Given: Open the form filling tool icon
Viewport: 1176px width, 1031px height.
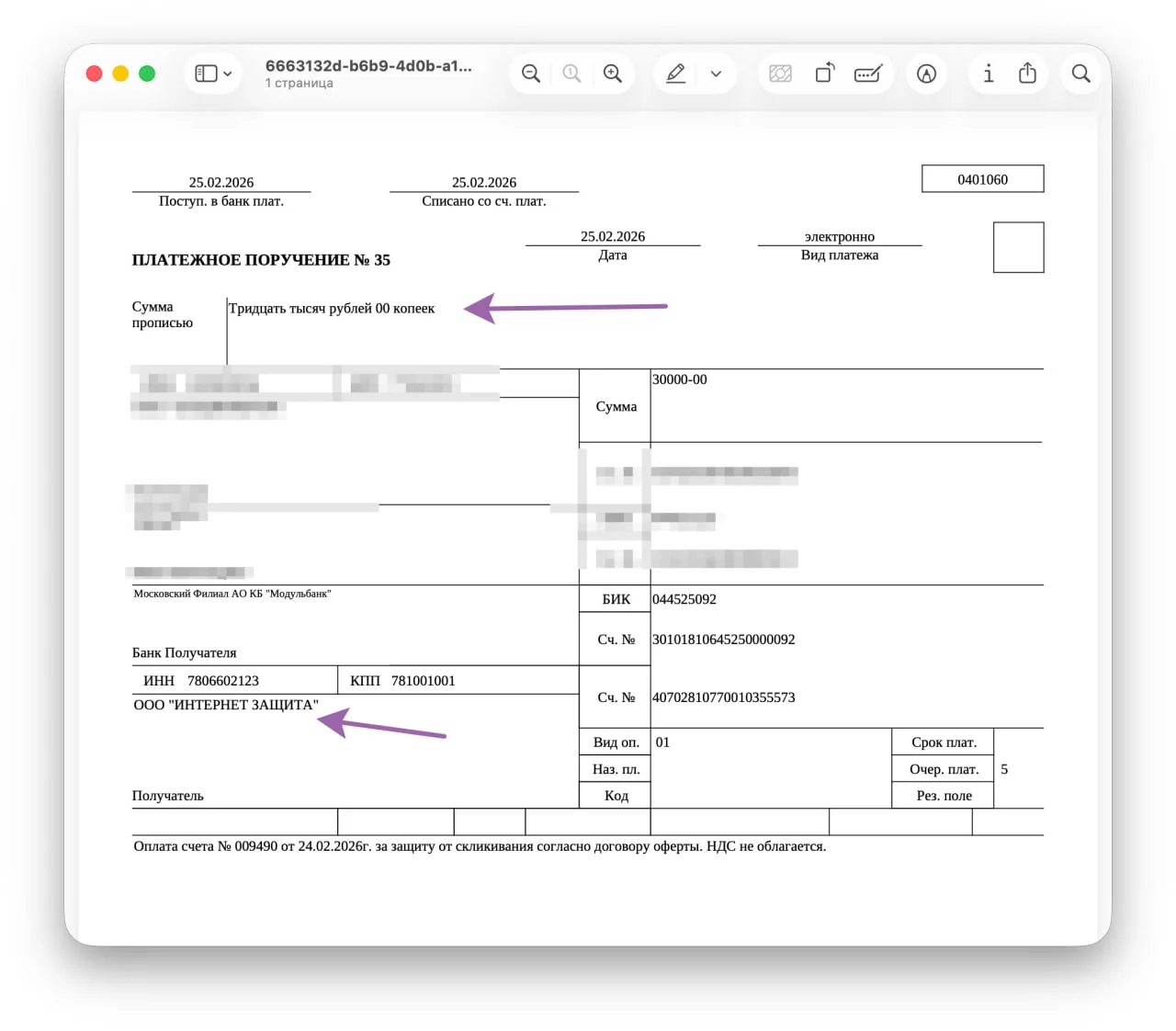Looking at the screenshot, I should pos(868,74).
